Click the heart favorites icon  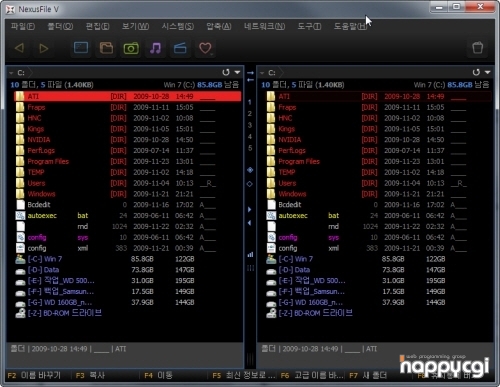[x=205, y=48]
